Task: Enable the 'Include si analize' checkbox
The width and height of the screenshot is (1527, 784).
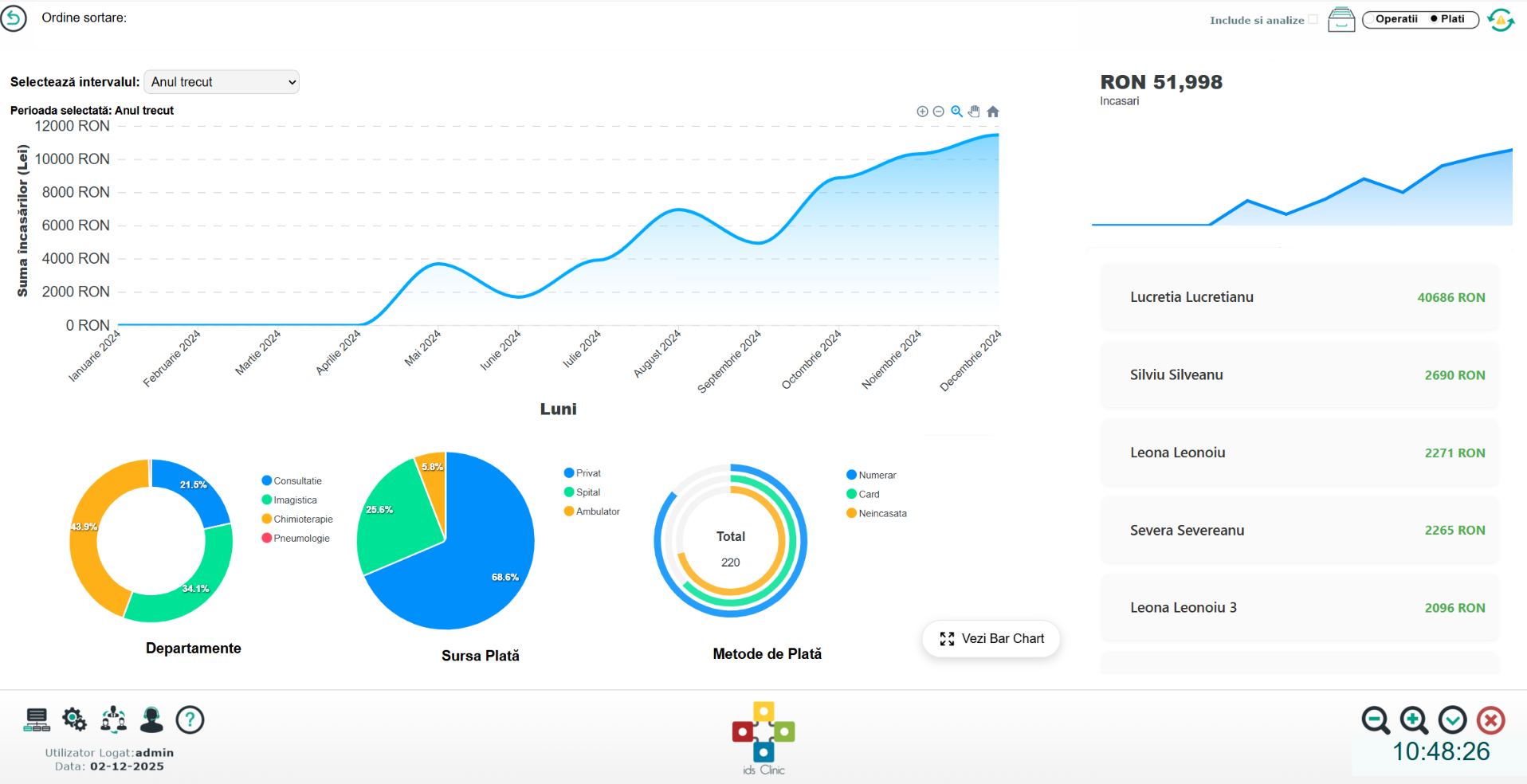Action: point(1313,19)
